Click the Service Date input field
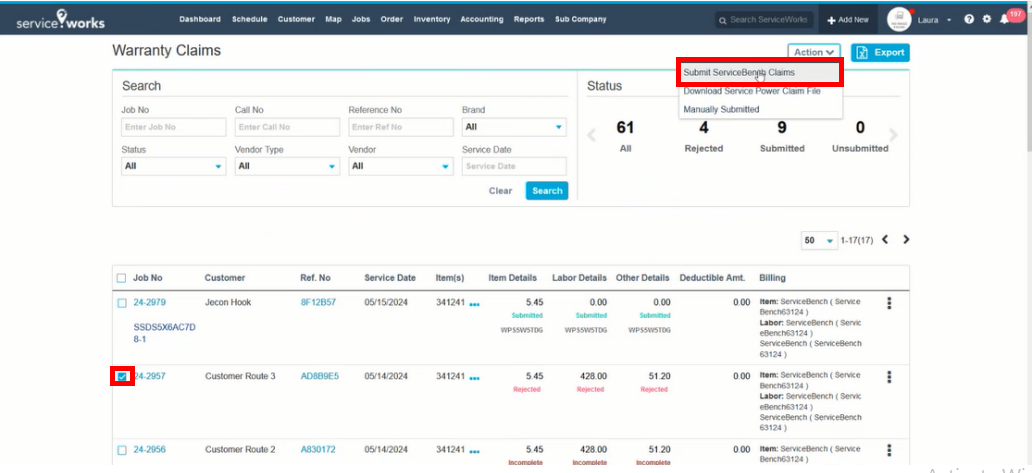The height and width of the screenshot is (473, 1032). (514, 166)
